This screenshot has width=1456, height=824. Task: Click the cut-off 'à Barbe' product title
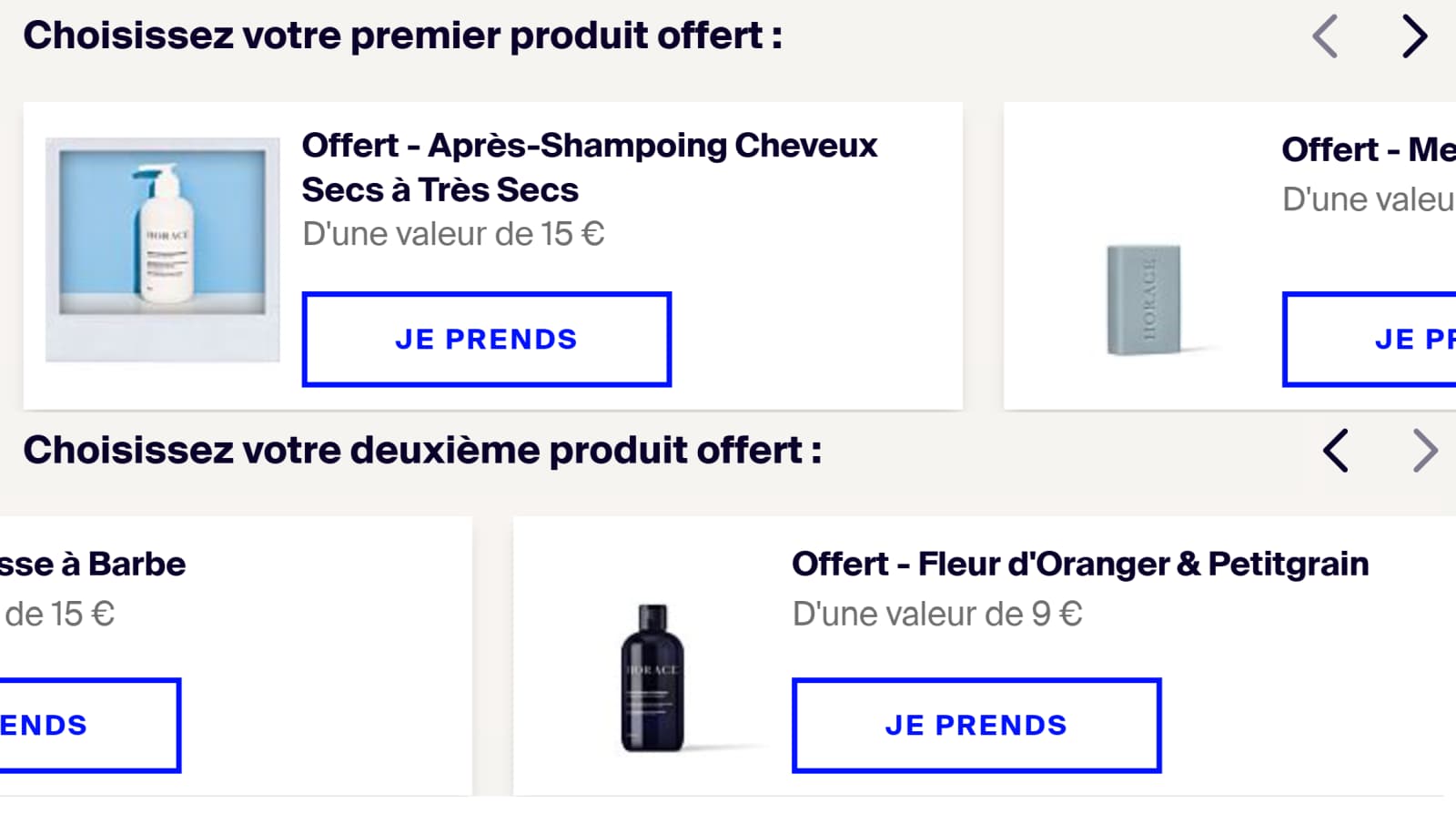click(x=93, y=565)
